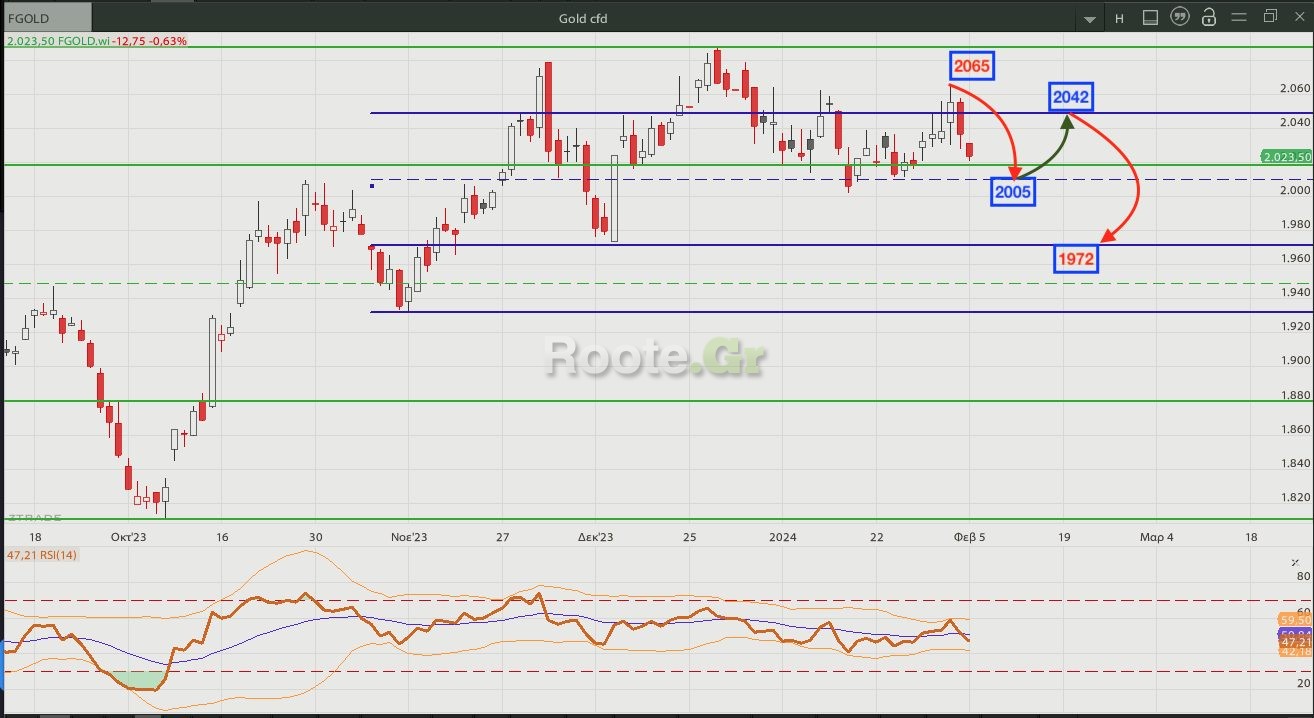The width and height of the screenshot is (1314, 718).
Task: Click the 47,21 RSI value tag
Action: (1295, 642)
